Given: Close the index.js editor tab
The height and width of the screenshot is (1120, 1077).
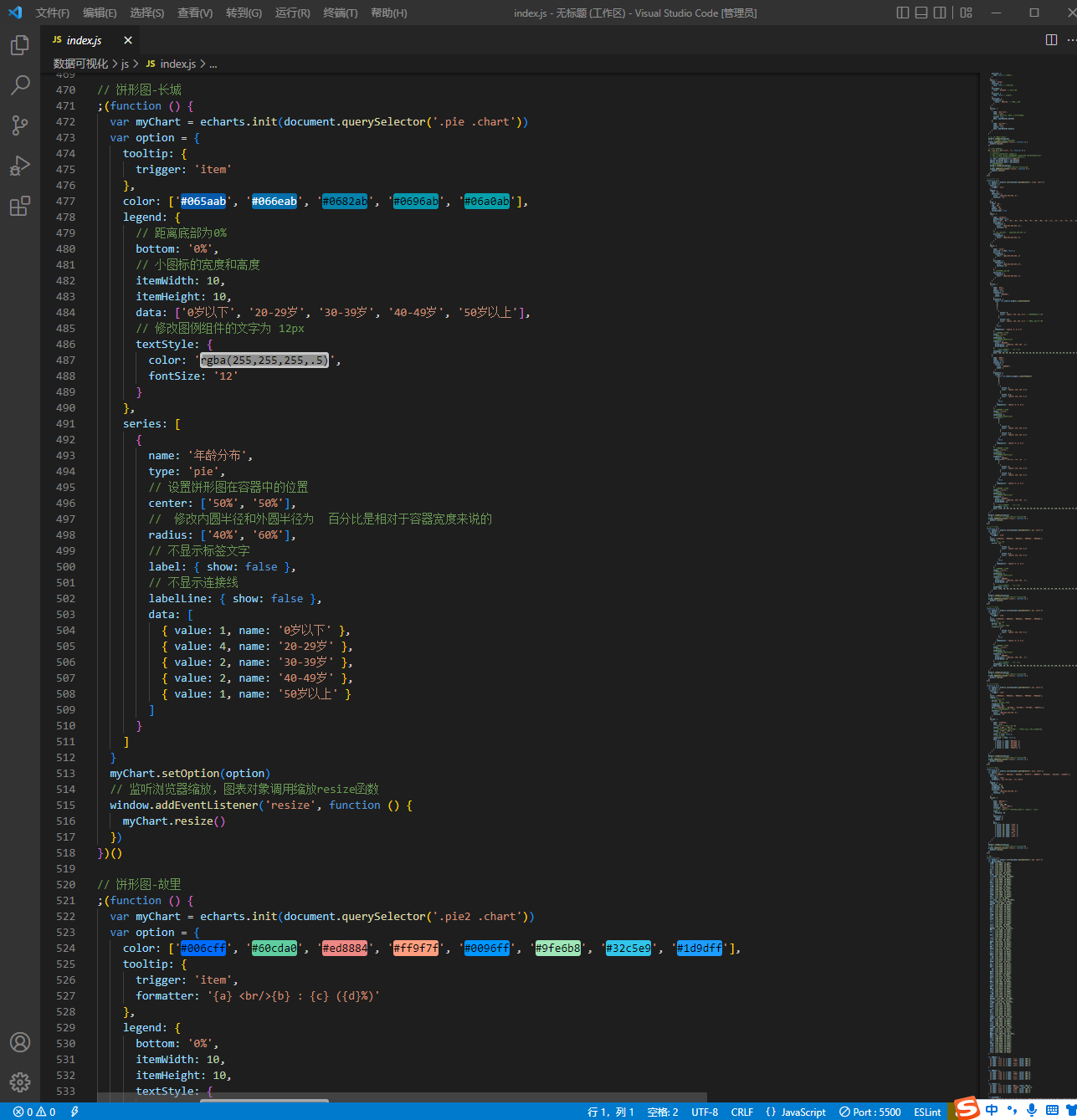Looking at the screenshot, I should tap(128, 40).
